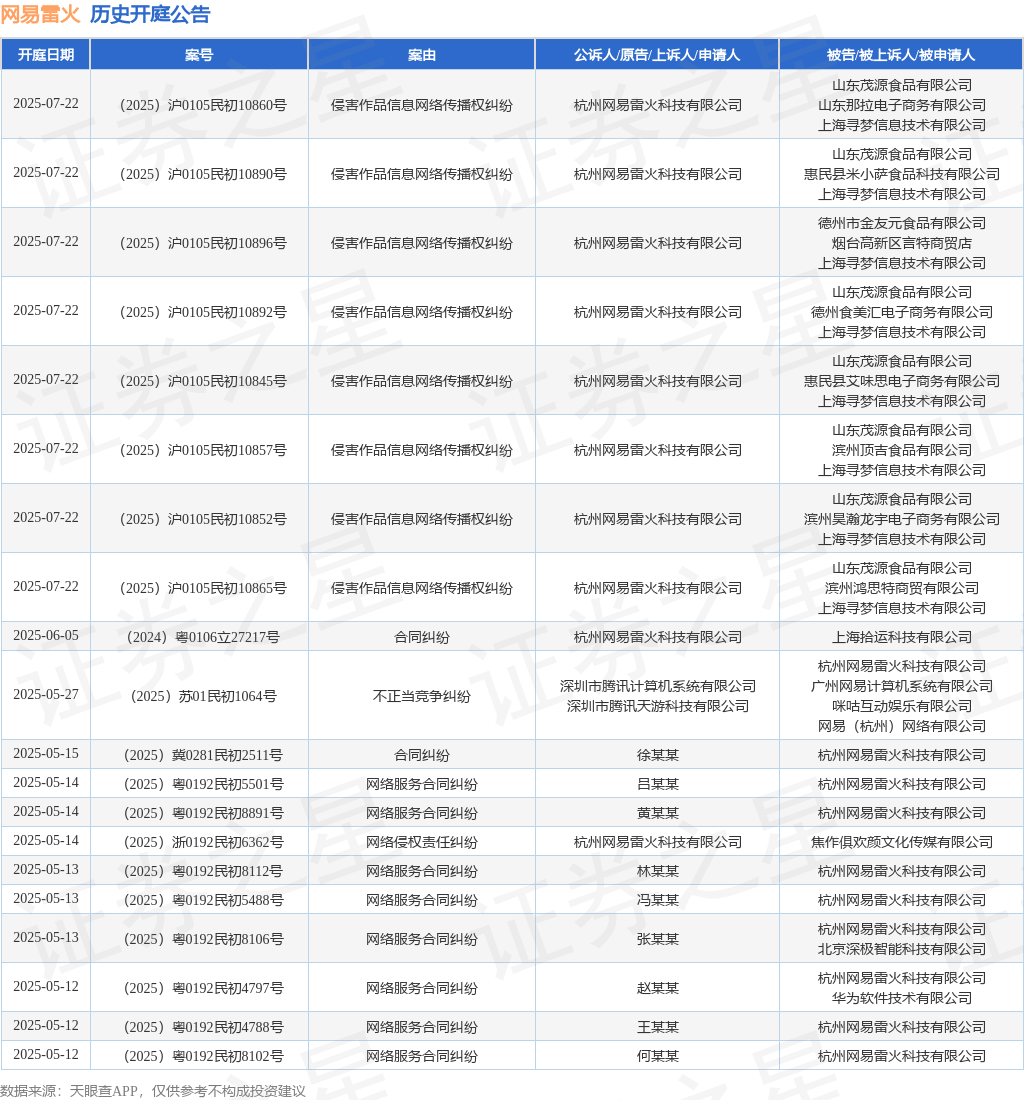Click defendant 滨州顶吉食品有限公司
This screenshot has width=1024, height=1100.
(902, 450)
